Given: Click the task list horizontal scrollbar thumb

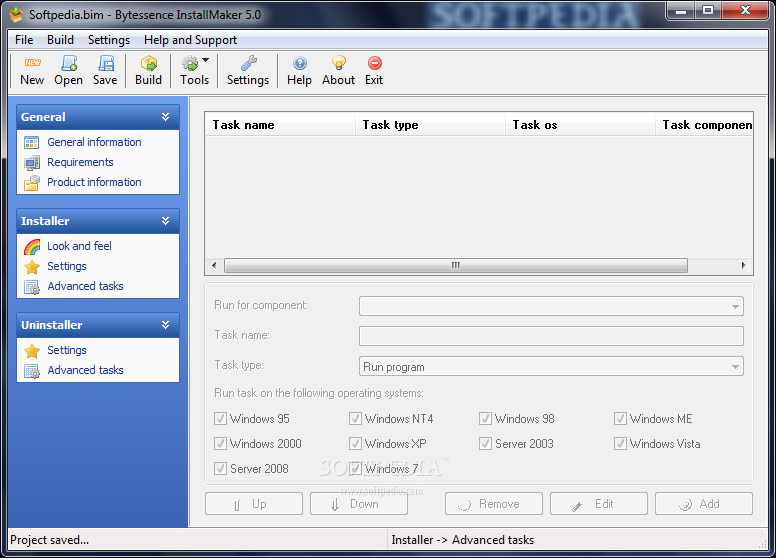Looking at the screenshot, I should tap(456, 266).
